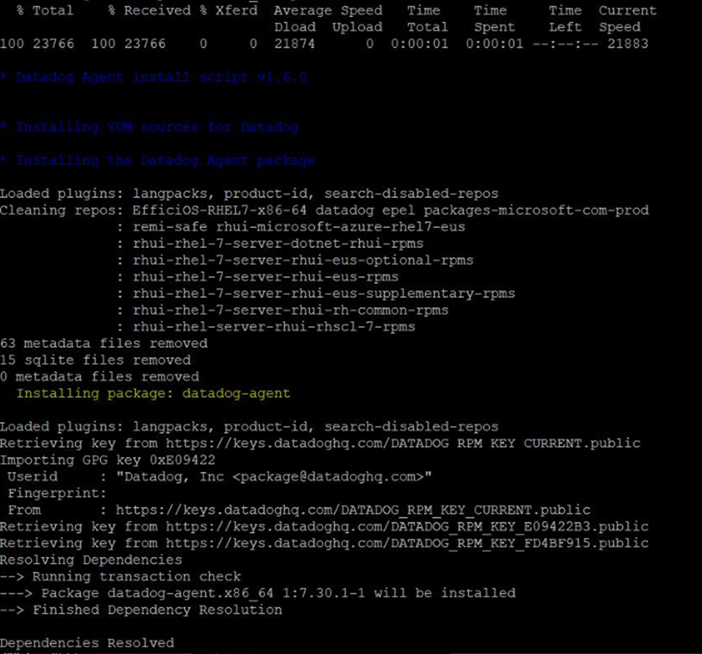
Task: Click the 'Datadog Agent install script v1.6.0' line
Action: pos(154,77)
